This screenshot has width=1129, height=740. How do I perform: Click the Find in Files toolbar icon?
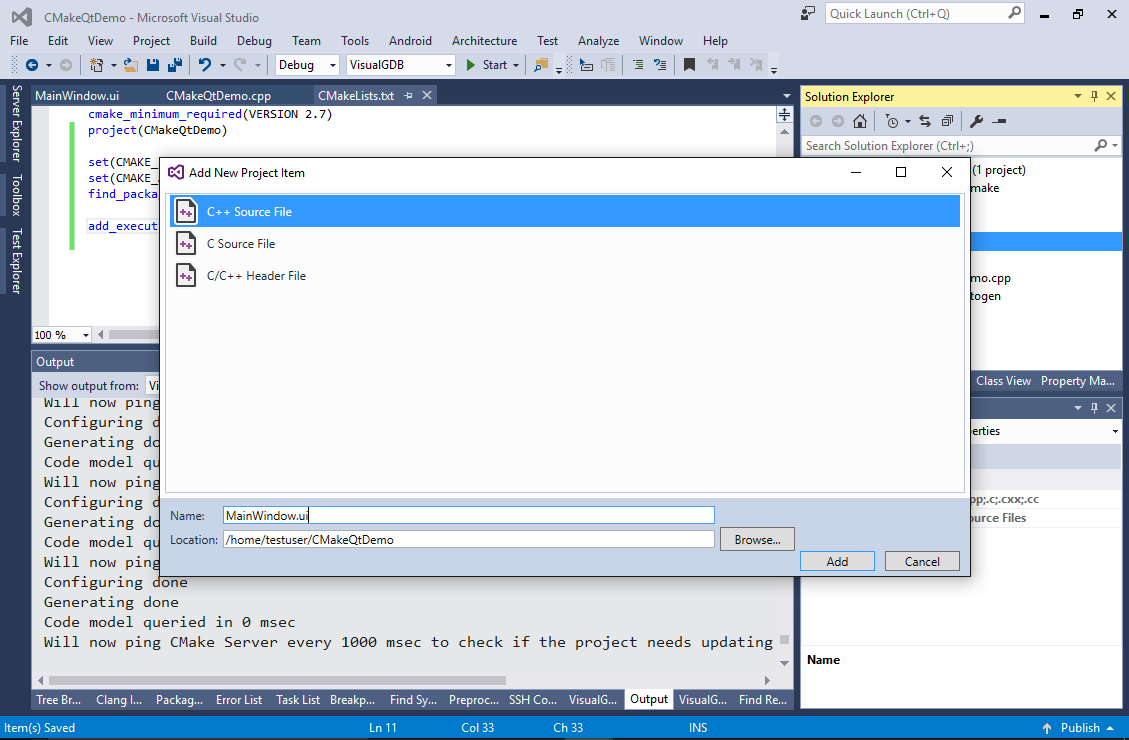(540, 65)
